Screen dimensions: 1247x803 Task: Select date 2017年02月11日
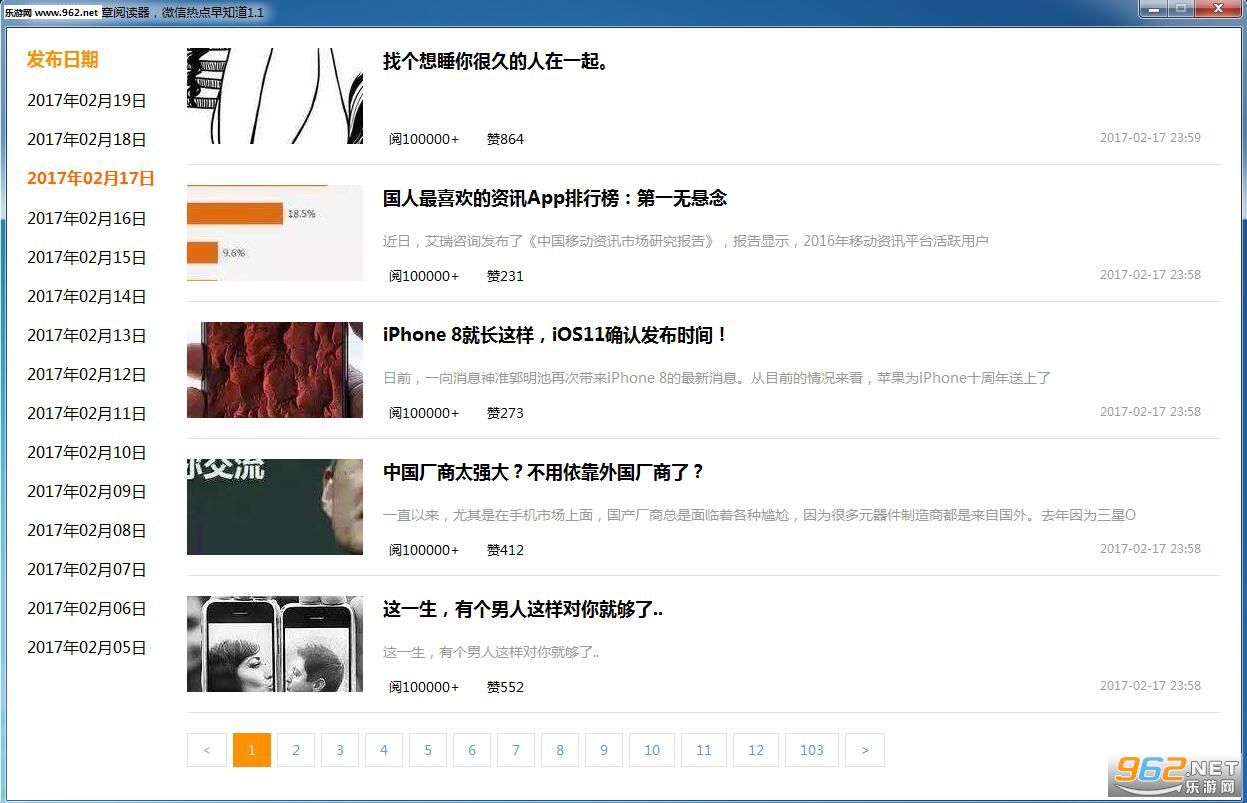point(87,413)
